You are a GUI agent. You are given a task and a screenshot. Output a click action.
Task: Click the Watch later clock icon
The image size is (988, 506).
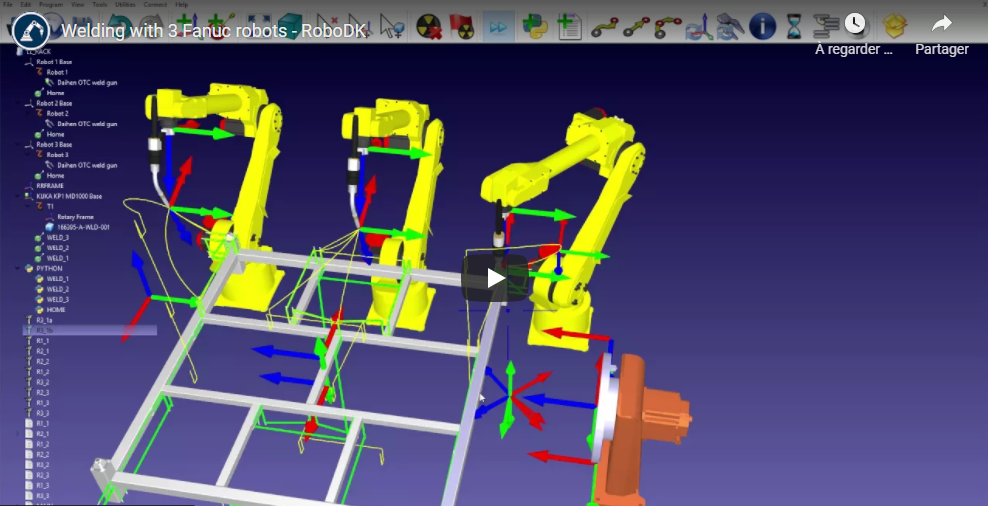[854, 24]
